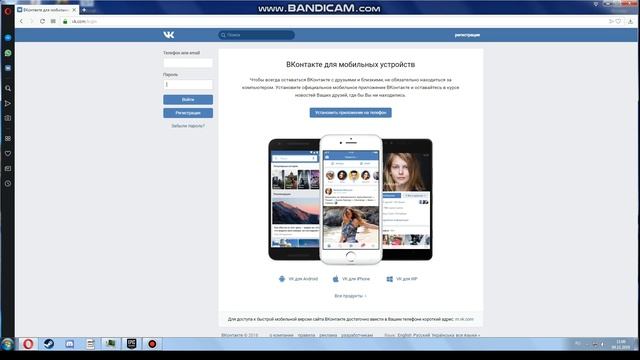Image resolution: width=640 pixels, height=360 pixels.
Task: Click the install app on phone button
Action: pos(351,113)
